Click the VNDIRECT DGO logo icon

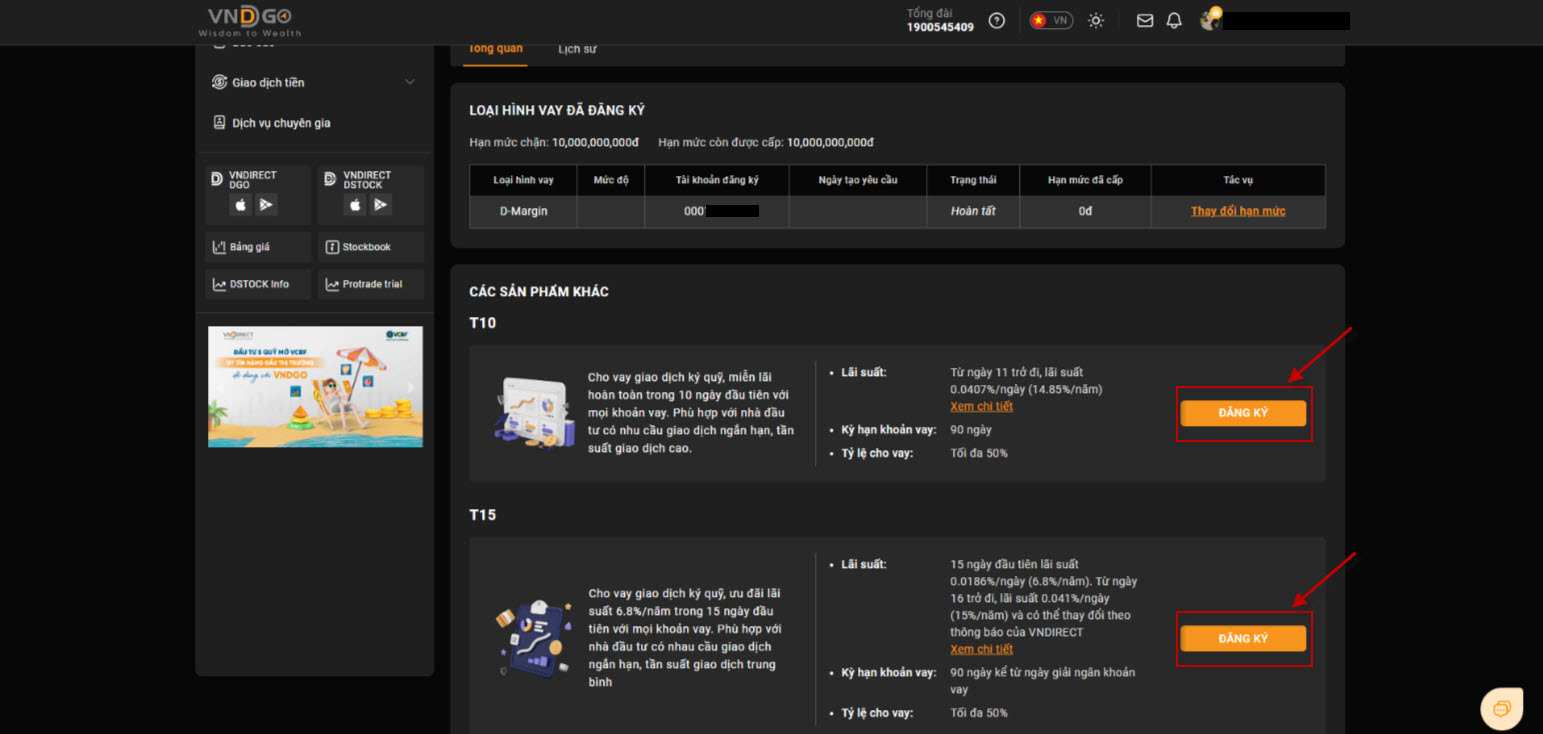(x=217, y=179)
